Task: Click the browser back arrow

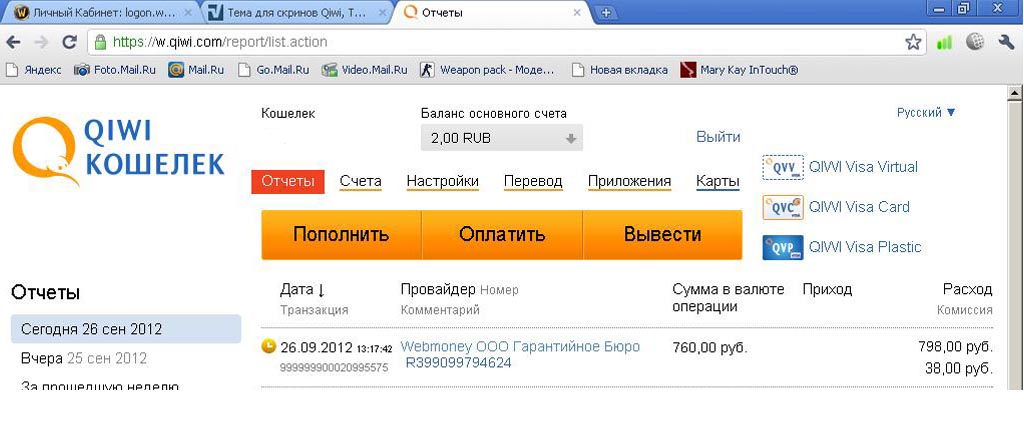Action: (14, 42)
